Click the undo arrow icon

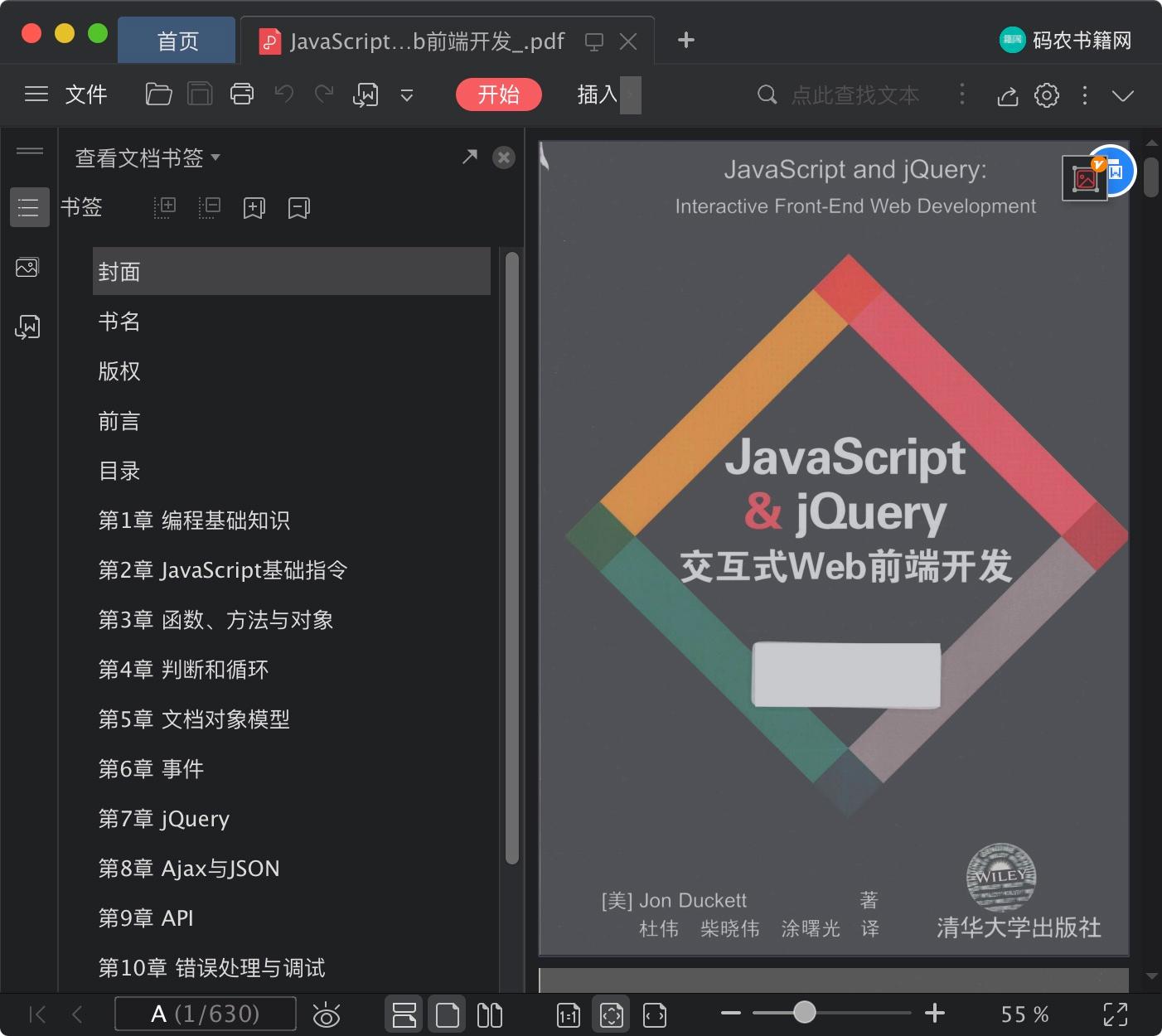(x=284, y=94)
